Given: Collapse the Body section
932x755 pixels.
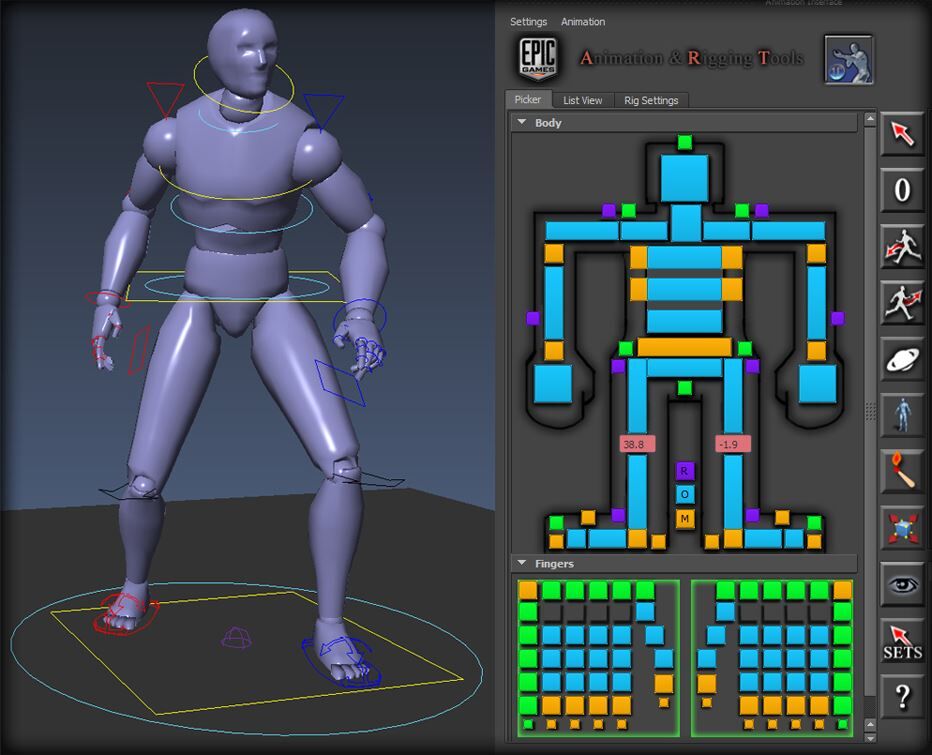Looking at the screenshot, I should (x=522, y=122).
